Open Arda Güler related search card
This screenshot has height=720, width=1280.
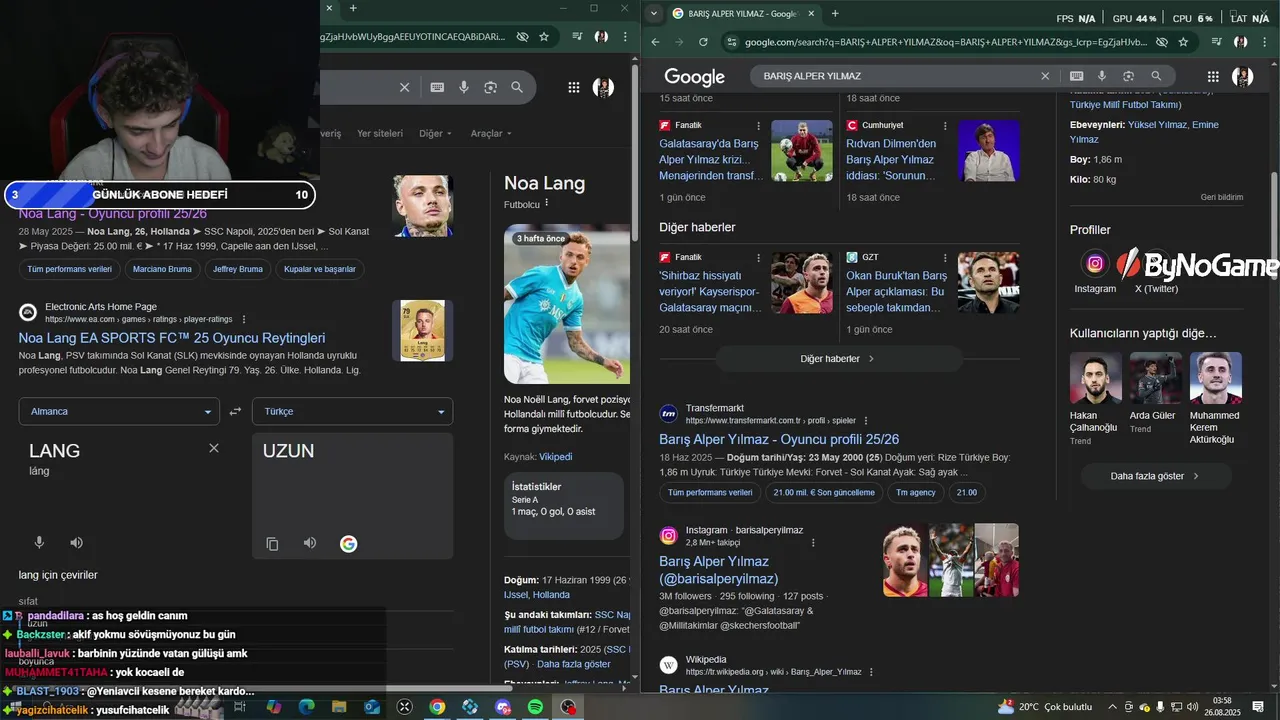click(x=1155, y=393)
